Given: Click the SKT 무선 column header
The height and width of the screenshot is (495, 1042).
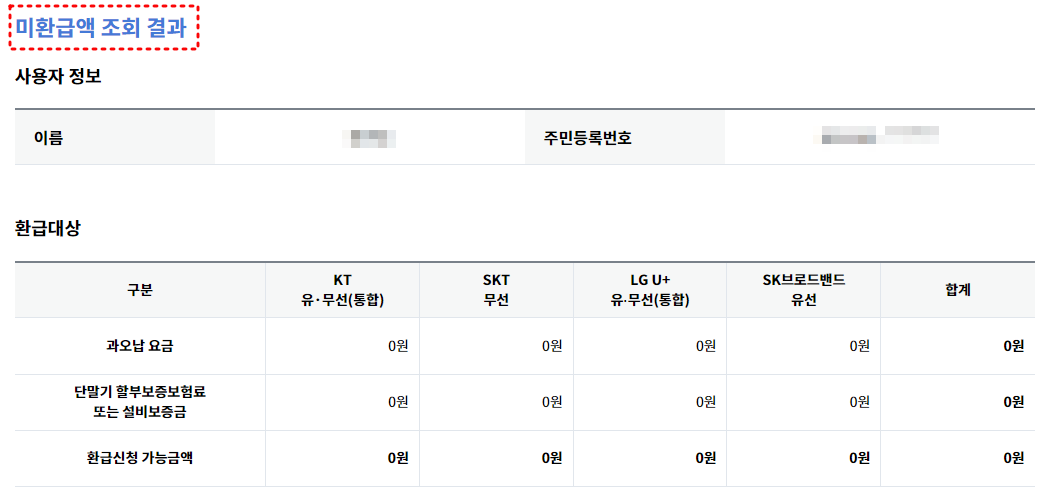Looking at the screenshot, I should (x=496, y=290).
